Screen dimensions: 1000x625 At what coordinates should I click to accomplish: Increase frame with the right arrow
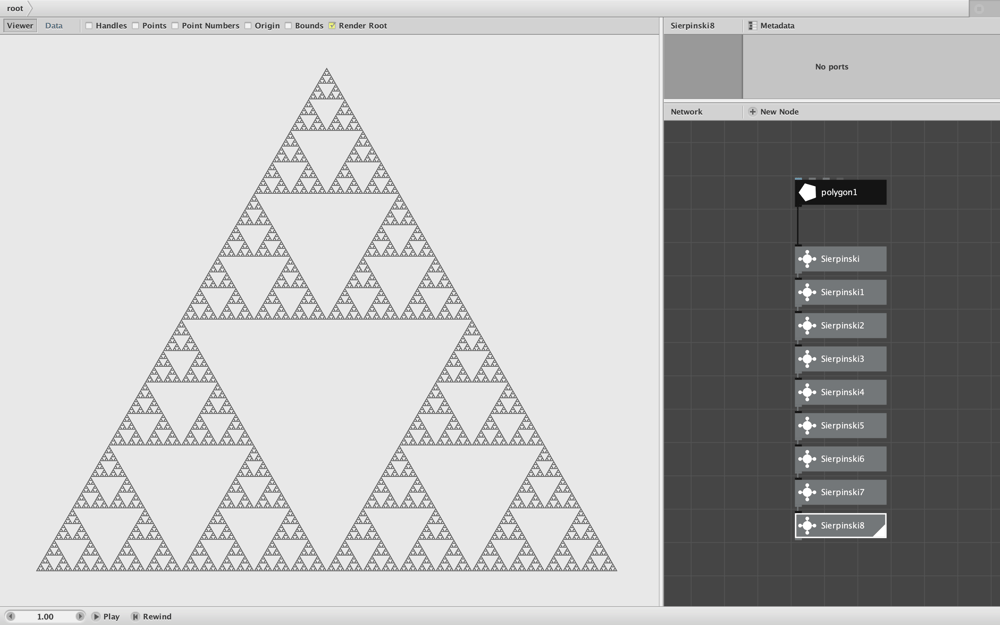pos(80,617)
